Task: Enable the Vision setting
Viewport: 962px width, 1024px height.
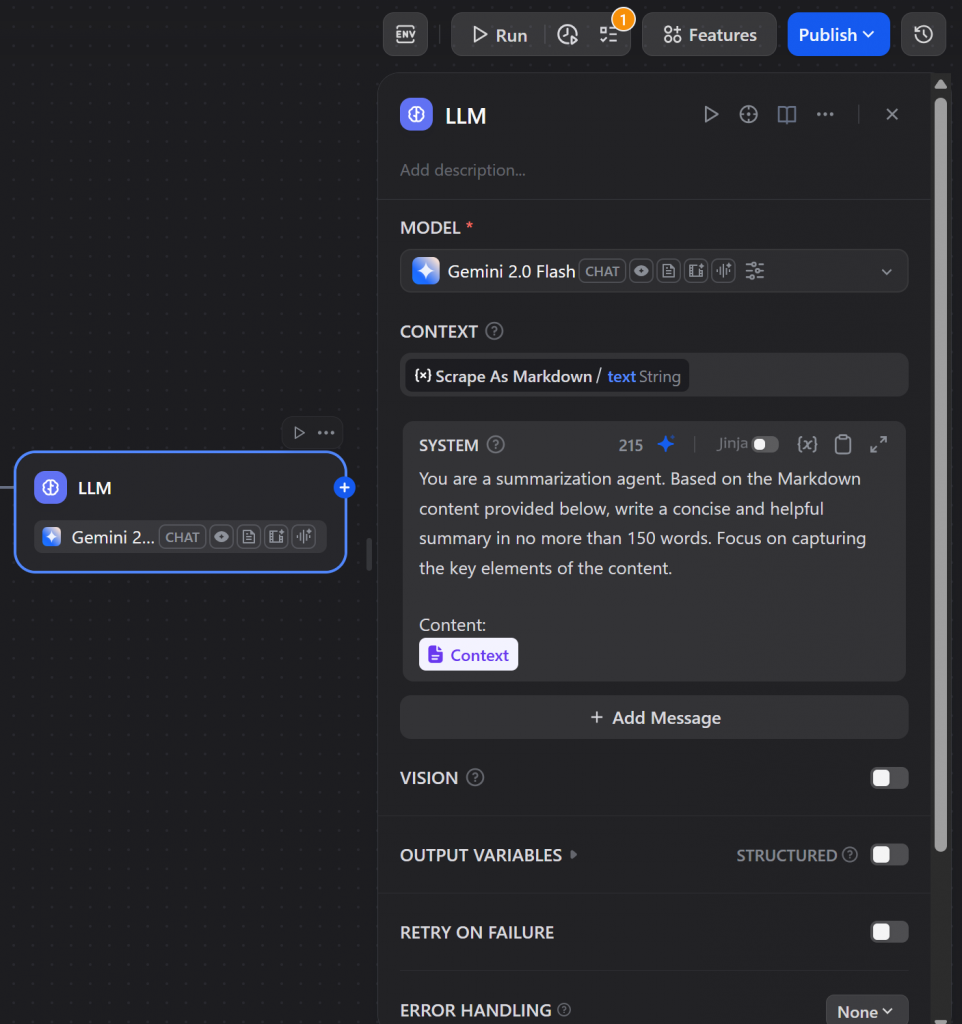Action: point(888,777)
